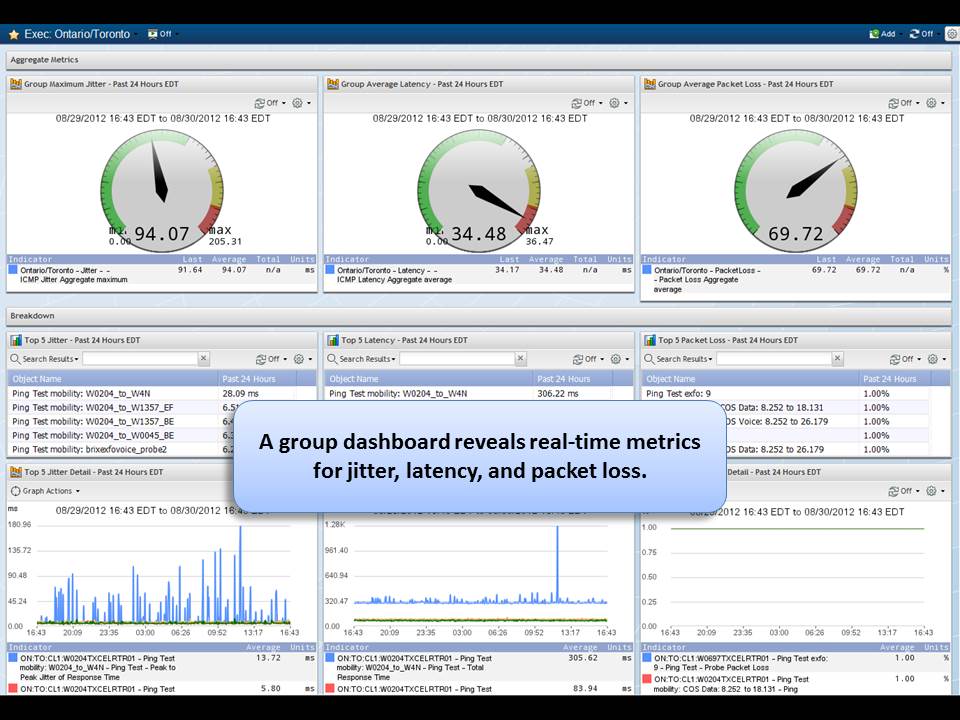Clear the Top 5 Jitter search using the X button

(x=201, y=358)
